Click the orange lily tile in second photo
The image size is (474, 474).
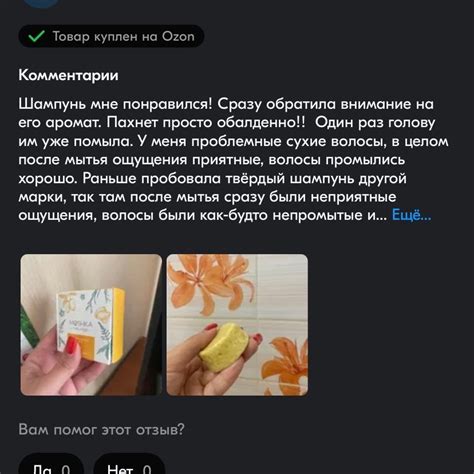coord(212,281)
